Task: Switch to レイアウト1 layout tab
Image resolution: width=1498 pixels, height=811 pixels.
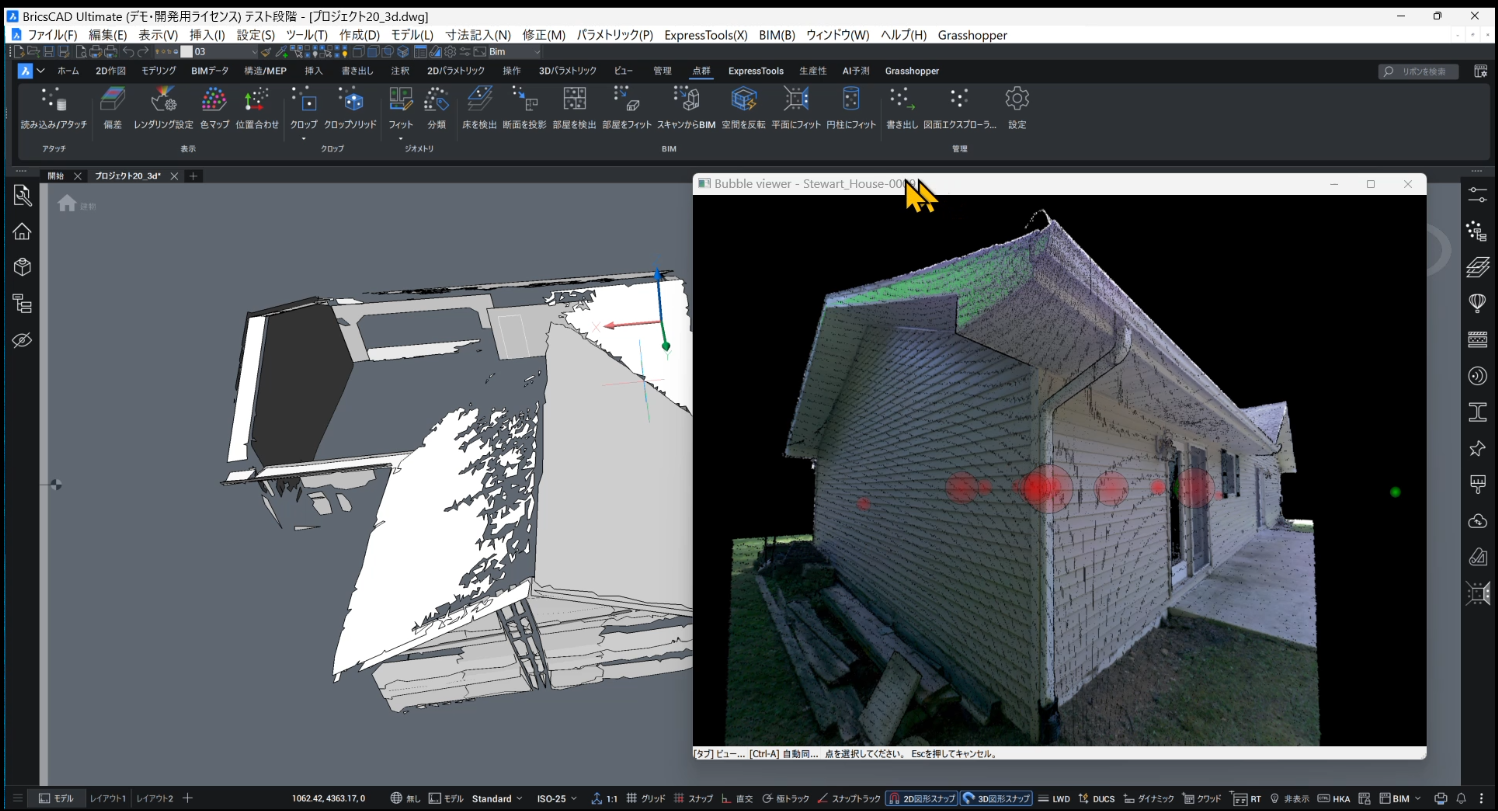Action: click(x=107, y=799)
